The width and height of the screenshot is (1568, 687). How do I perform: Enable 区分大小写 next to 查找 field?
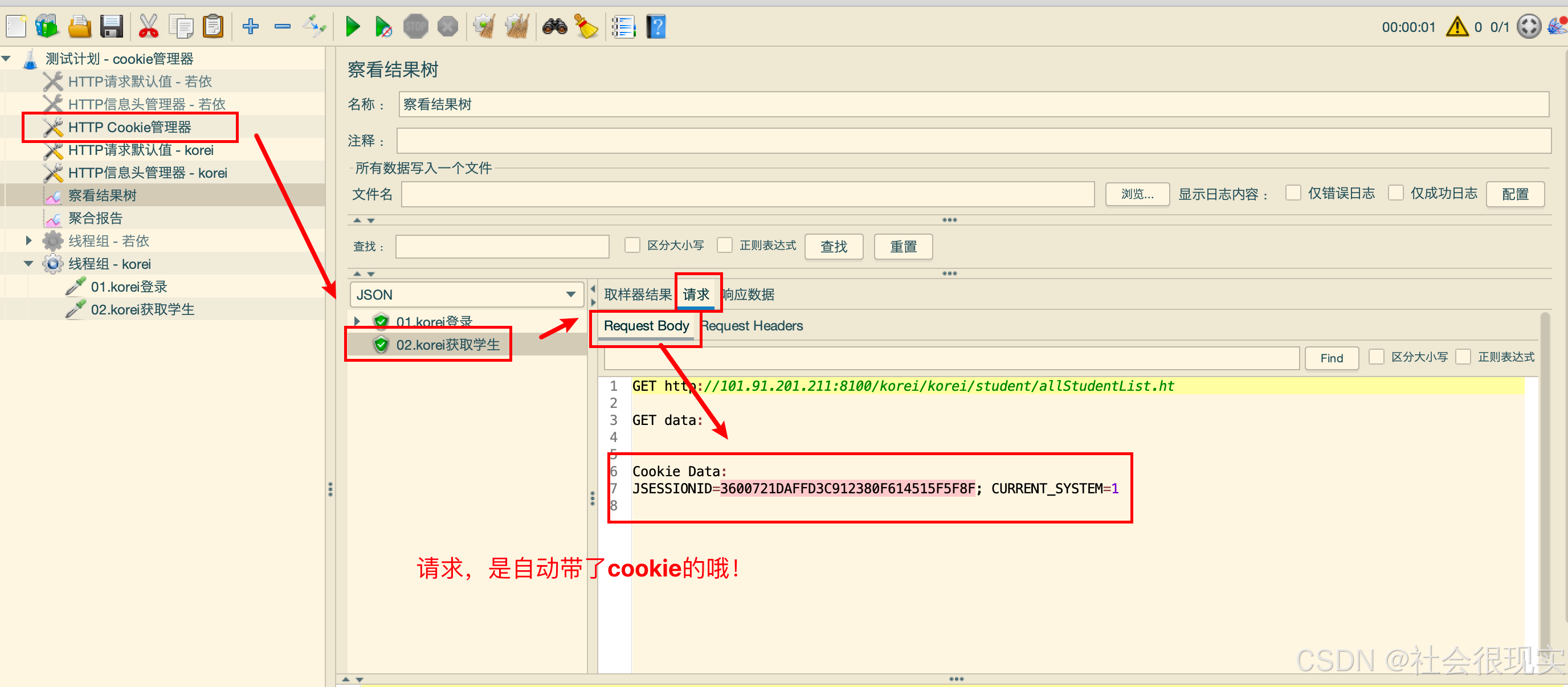[632, 245]
